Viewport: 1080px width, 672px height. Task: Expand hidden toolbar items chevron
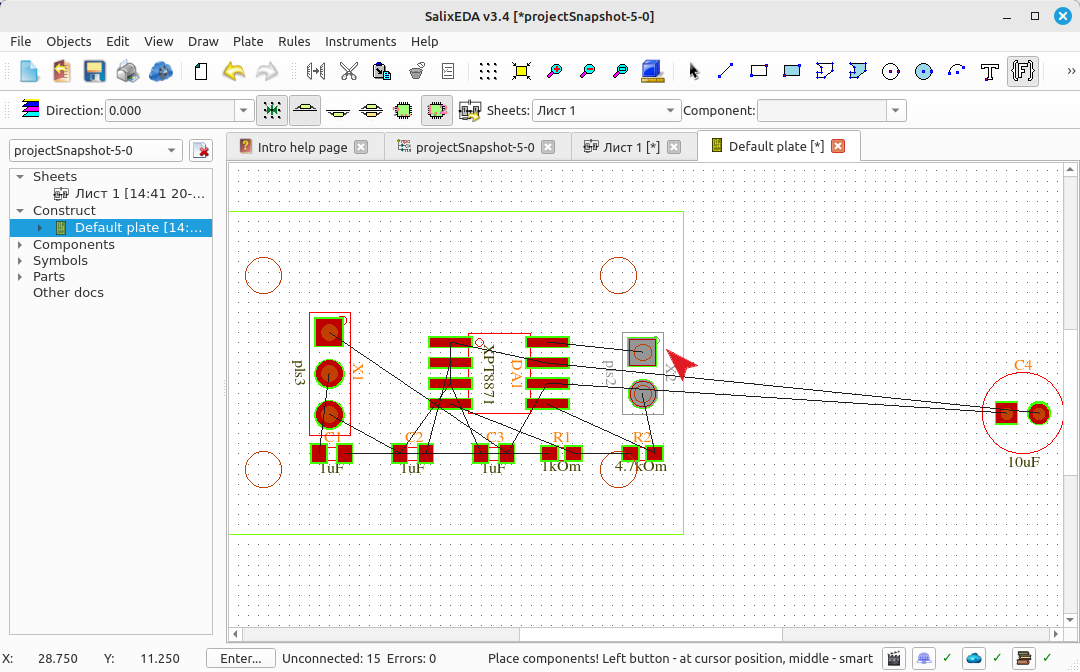coord(1070,71)
